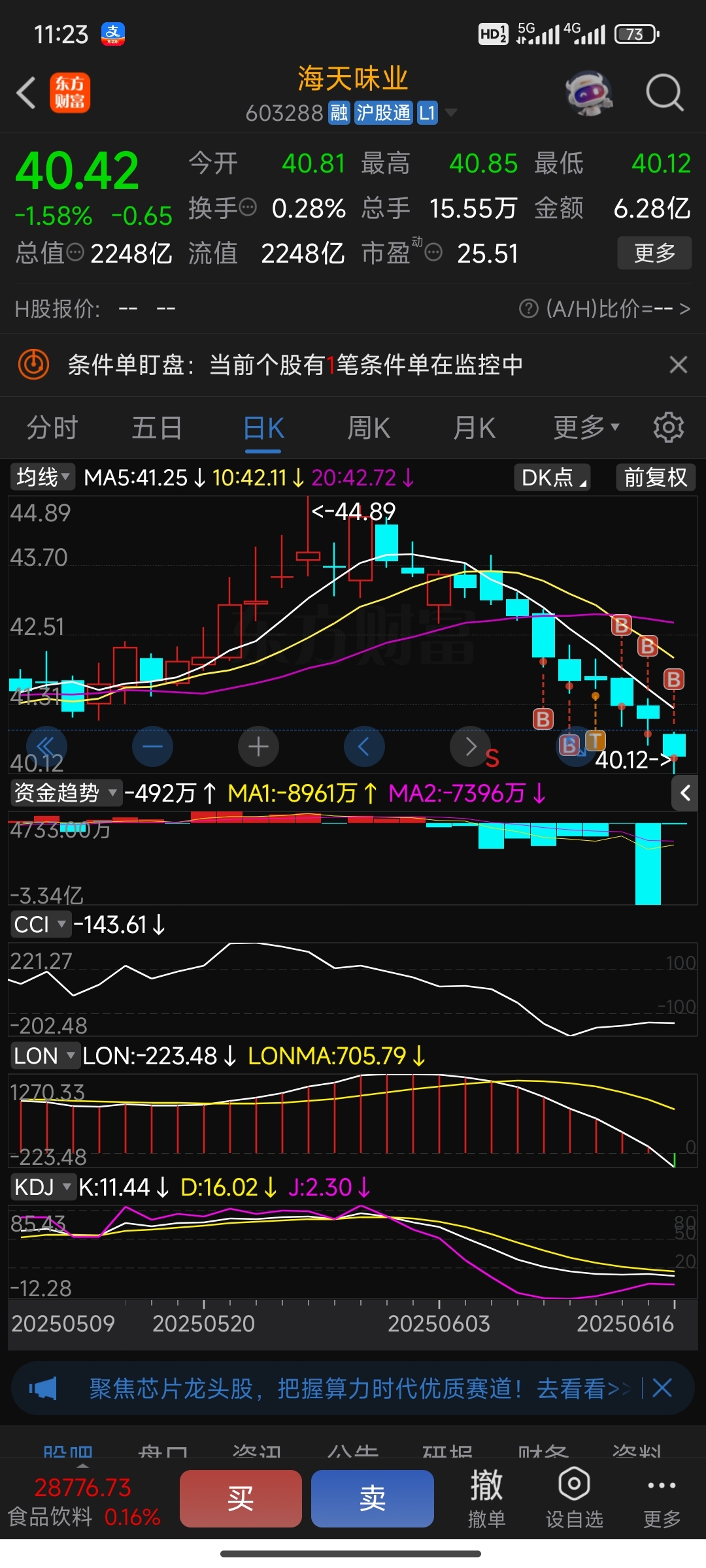Expand the 更多 chart period dropdown

[x=586, y=428]
